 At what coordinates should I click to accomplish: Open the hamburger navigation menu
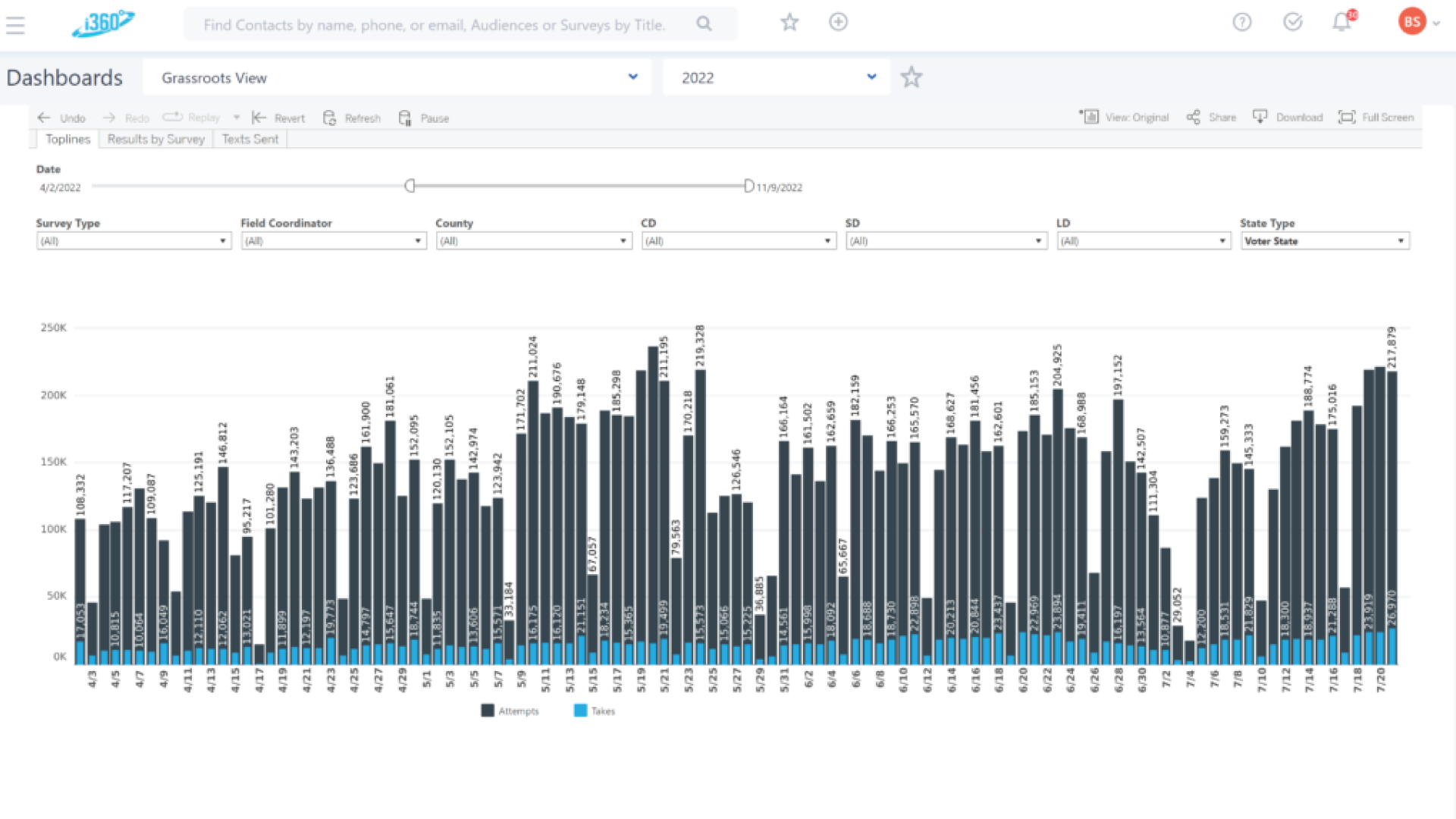pyautogui.click(x=15, y=25)
